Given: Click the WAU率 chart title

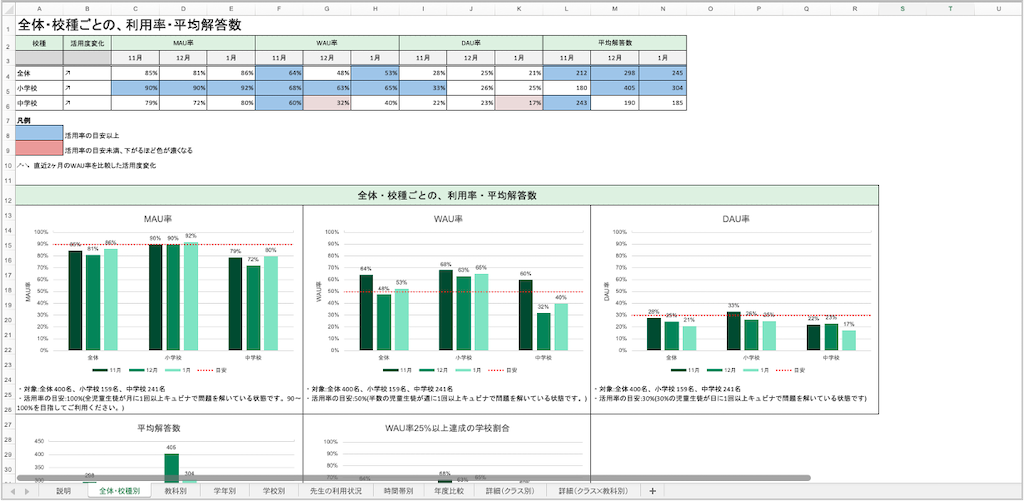Looking at the screenshot, I should point(447,219).
